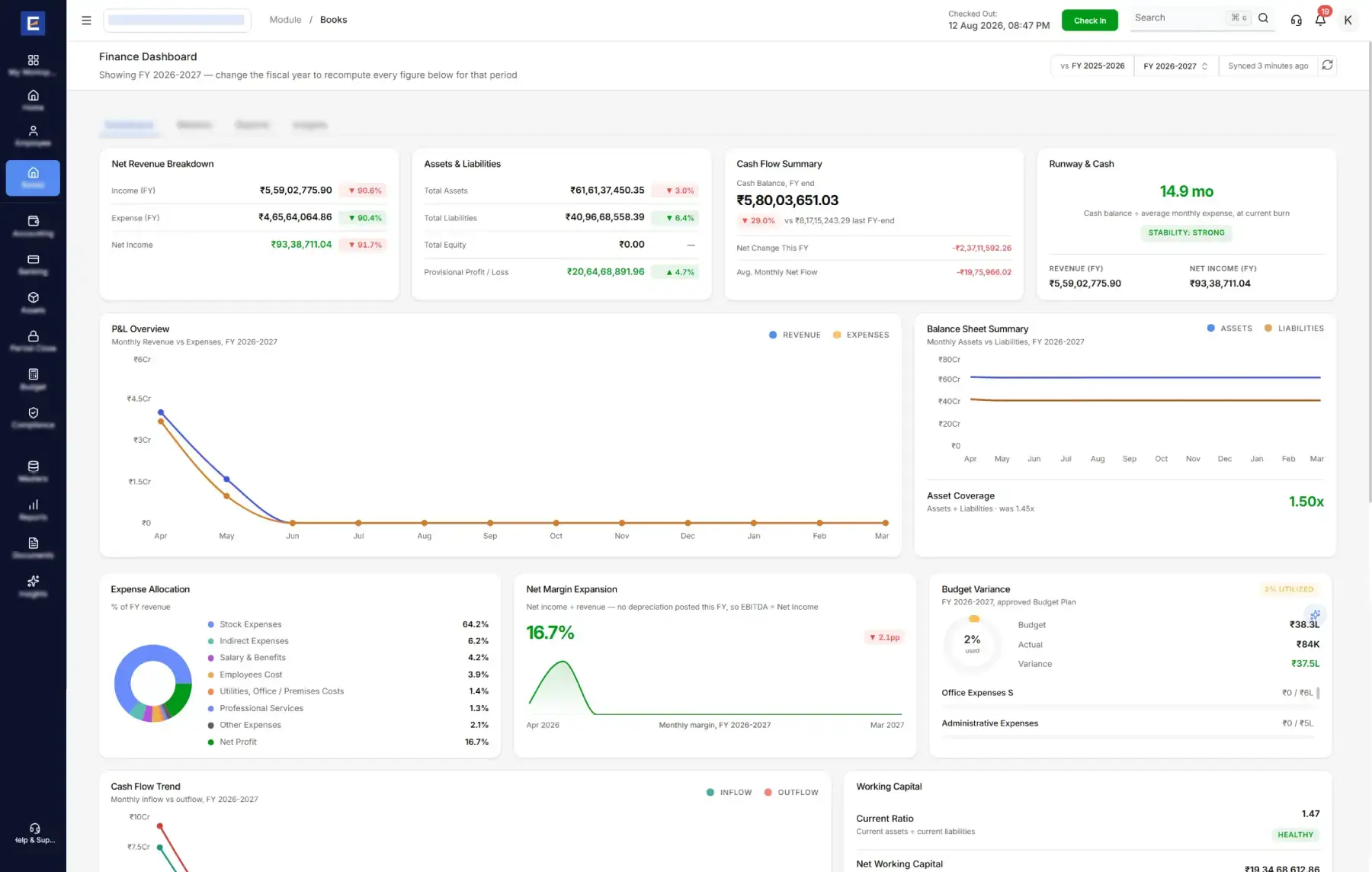Click the blurred selector box beside hamburger menu

(177, 21)
